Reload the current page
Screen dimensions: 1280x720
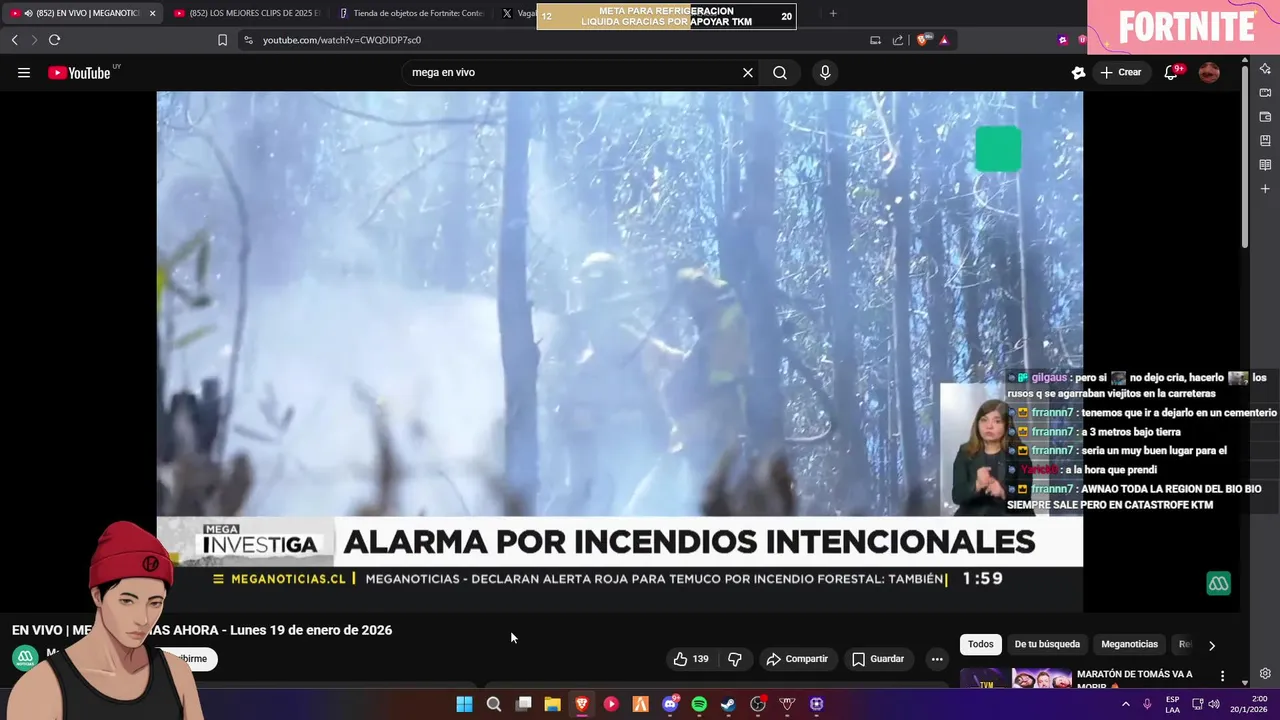pyautogui.click(x=54, y=40)
